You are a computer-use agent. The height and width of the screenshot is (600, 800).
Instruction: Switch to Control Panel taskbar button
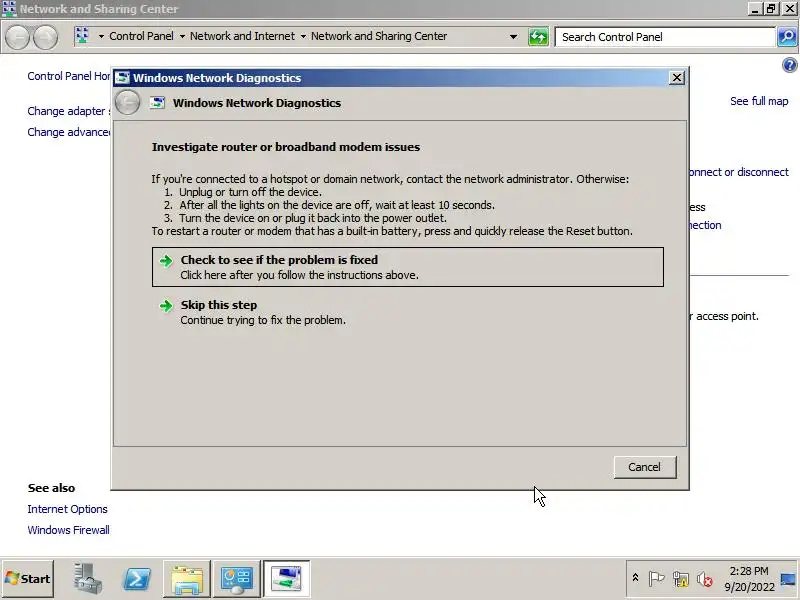pos(237,579)
